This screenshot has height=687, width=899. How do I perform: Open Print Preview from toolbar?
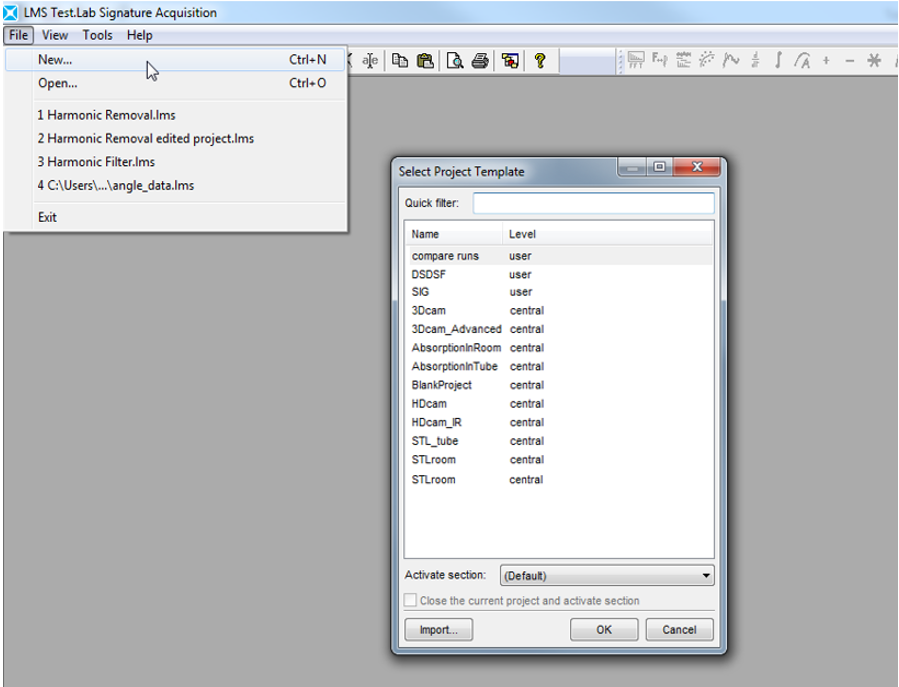[x=455, y=60]
